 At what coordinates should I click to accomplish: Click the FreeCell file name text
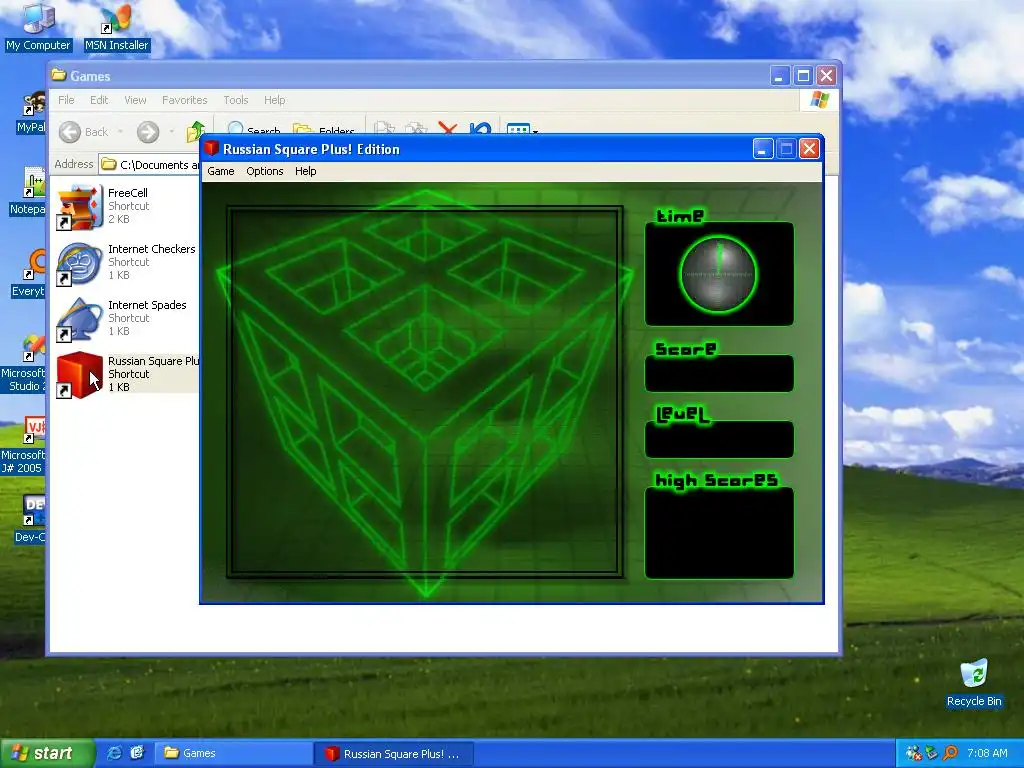(128, 193)
